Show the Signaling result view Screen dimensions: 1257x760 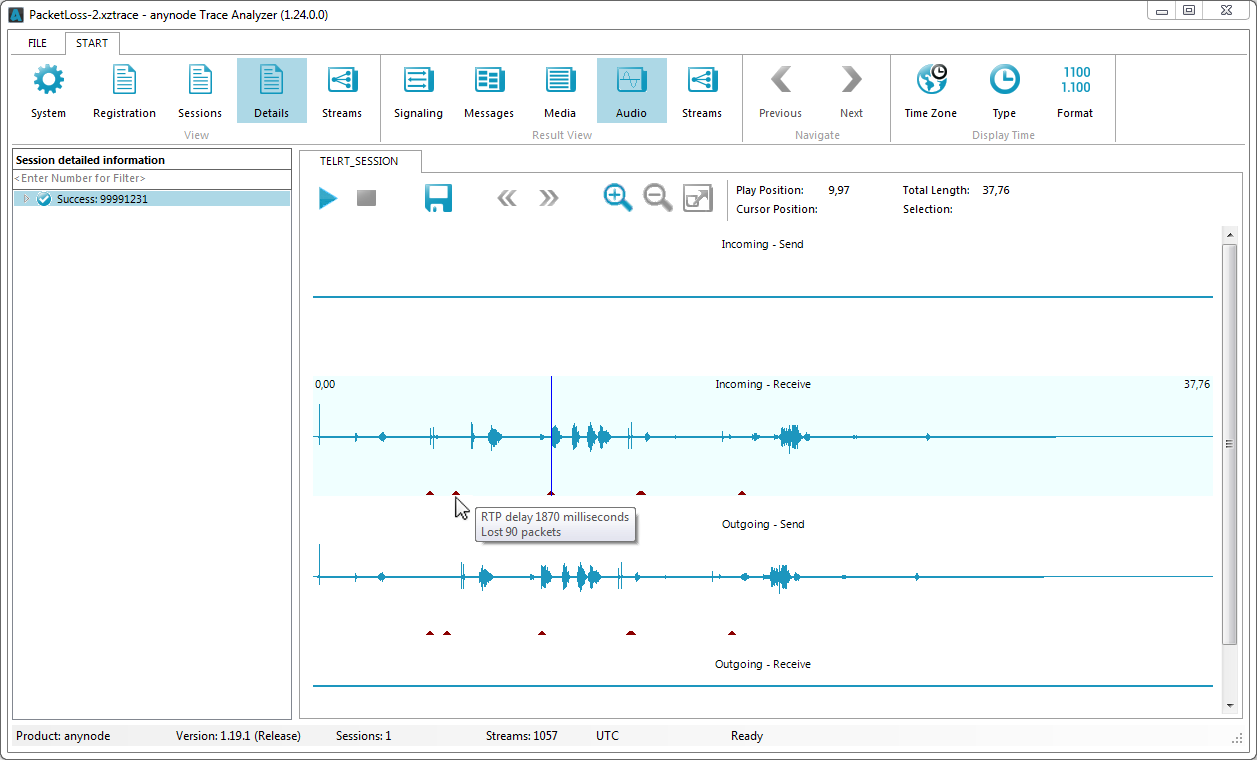click(x=418, y=91)
